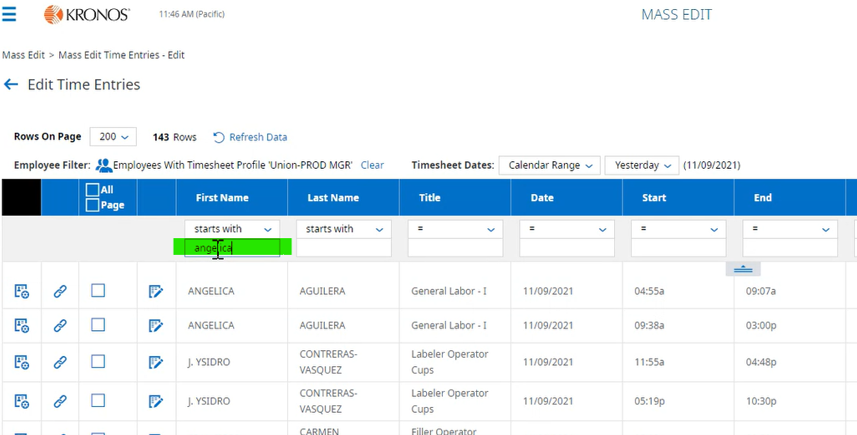This screenshot has height=435, width=857.
Task: Clear the employee filter
Action: click(x=372, y=165)
